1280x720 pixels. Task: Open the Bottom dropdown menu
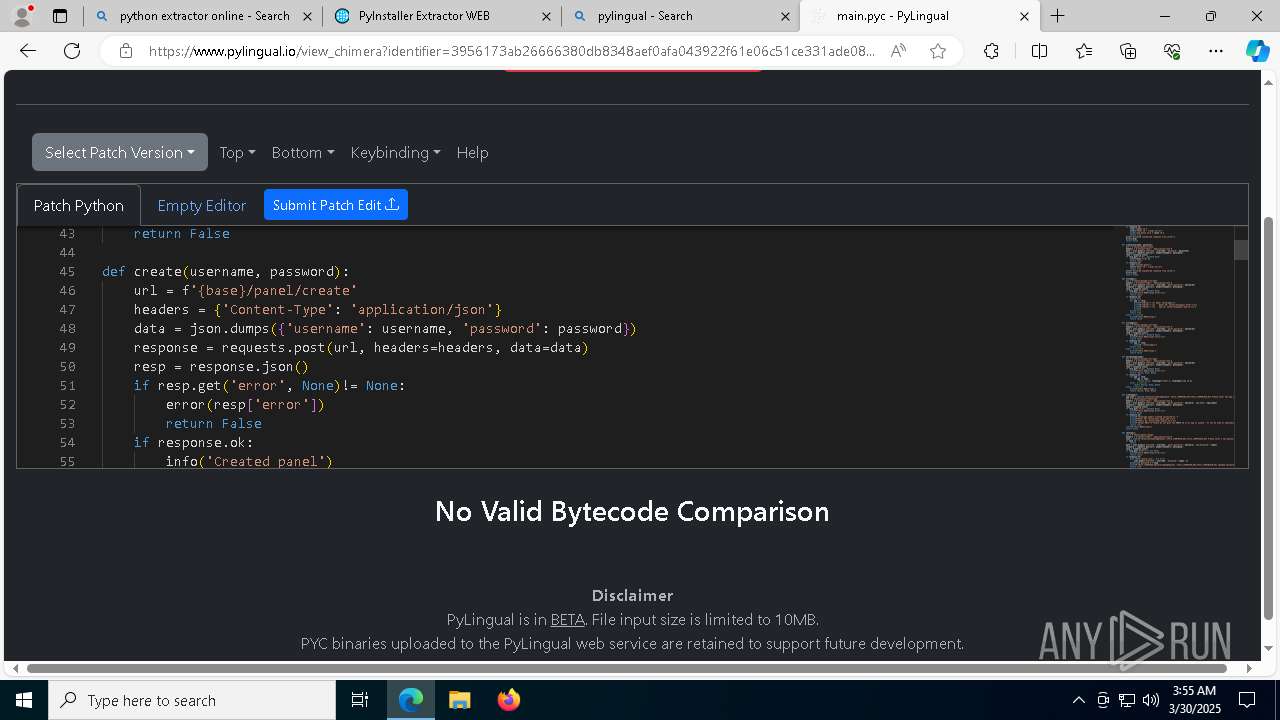click(303, 152)
